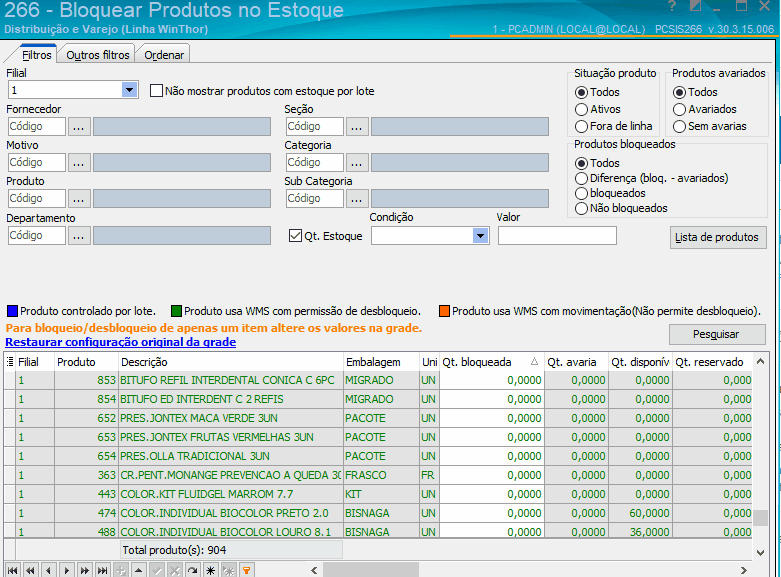Select row 'PRES.JONTEX MACA VERDE 3UN'
The image size is (781, 577).
[x=378, y=418]
